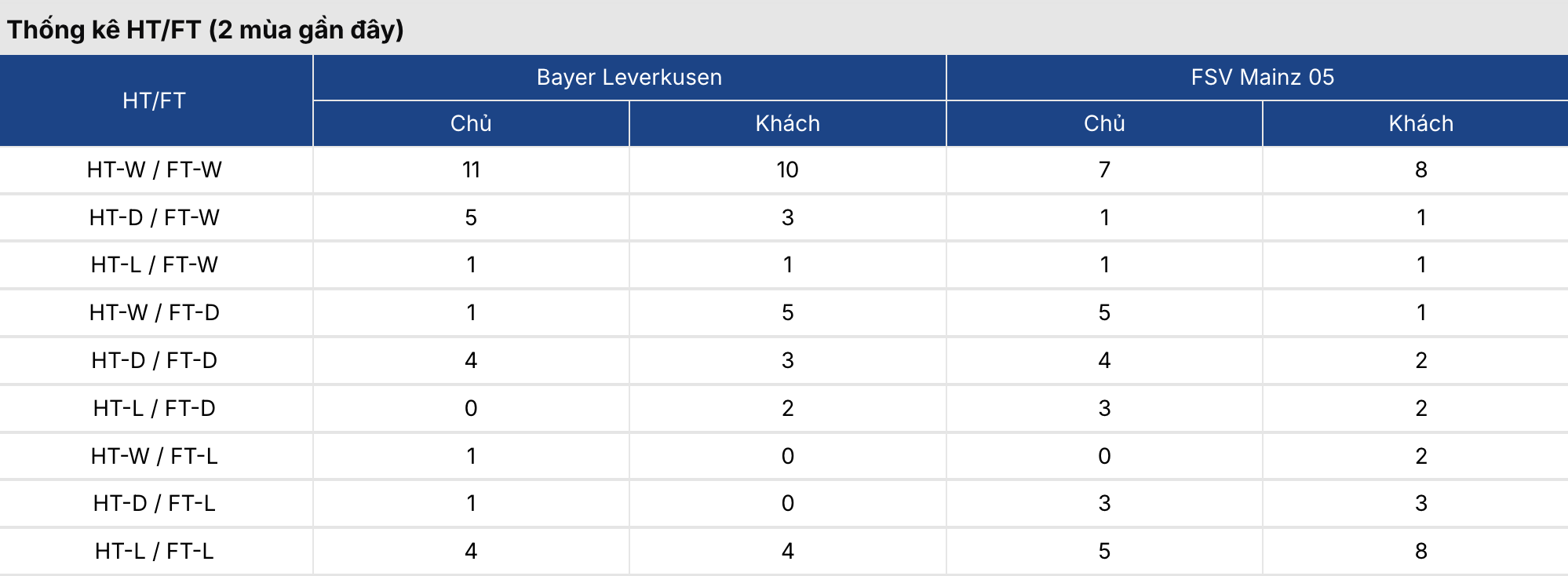
Task: Click the FSV Mainz 05 column group header
Action: (x=1262, y=77)
